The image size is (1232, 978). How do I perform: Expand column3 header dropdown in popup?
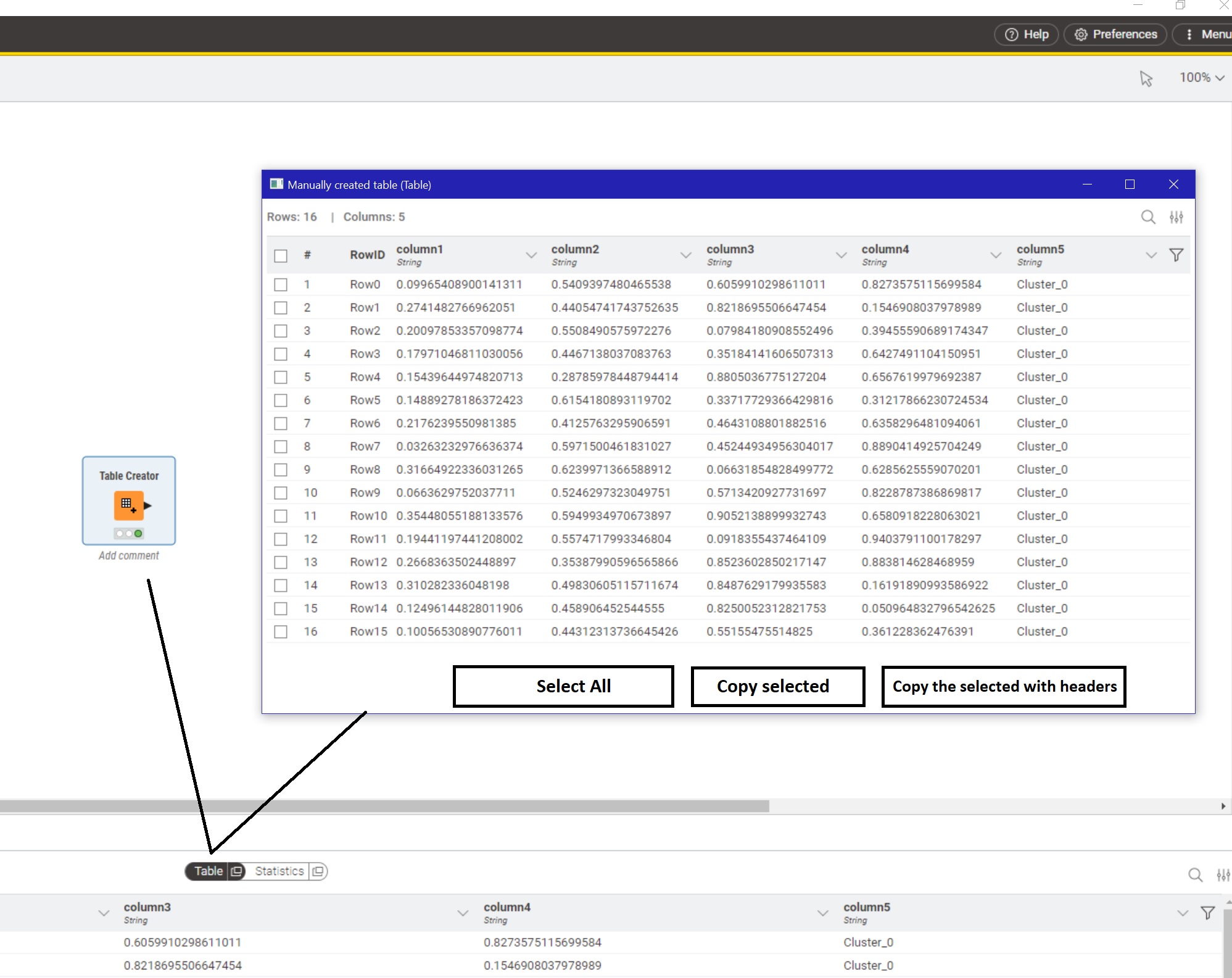pyautogui.click(x=841, y=255)
